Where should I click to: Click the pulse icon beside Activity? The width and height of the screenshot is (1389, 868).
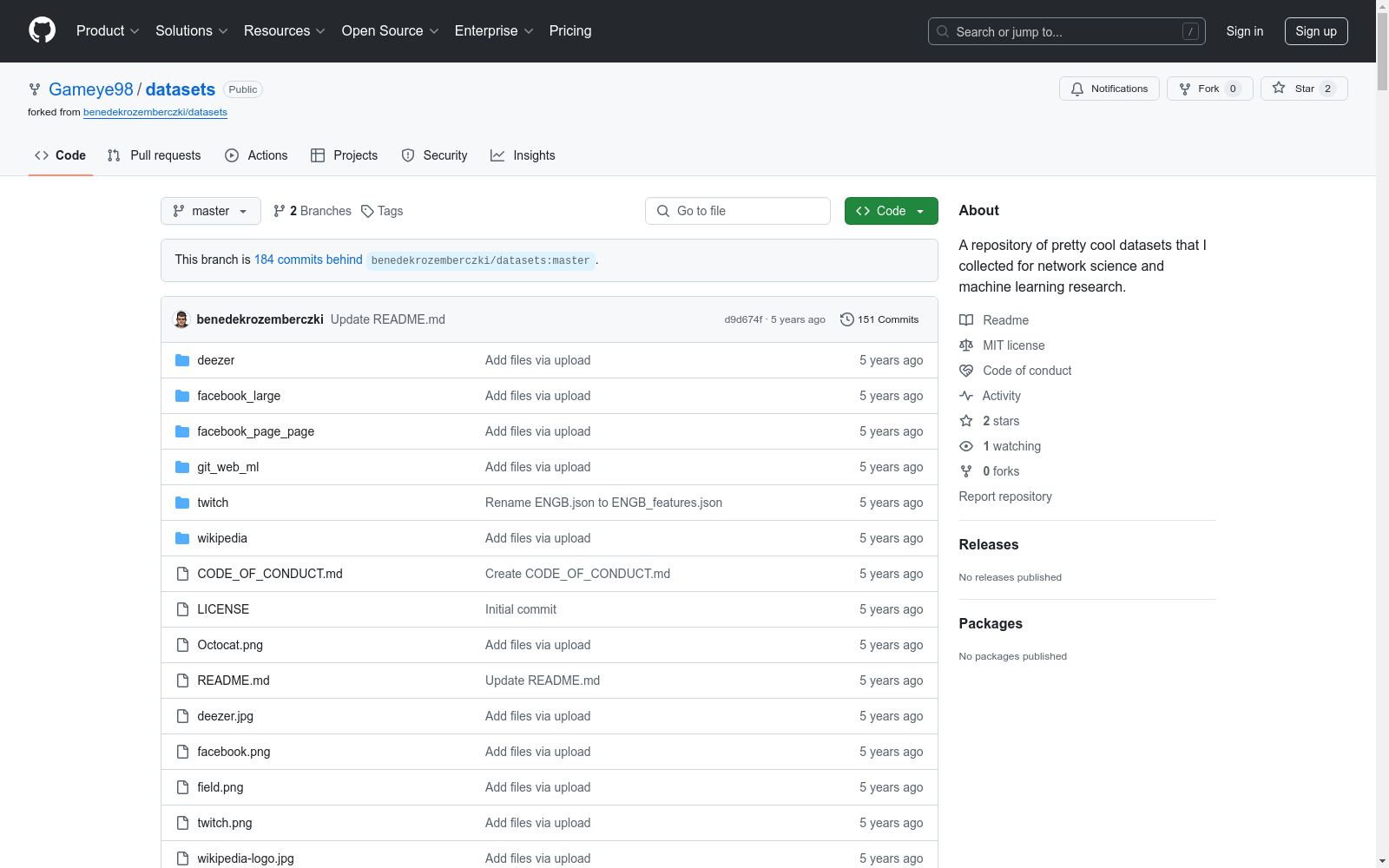tap(966, 396)
